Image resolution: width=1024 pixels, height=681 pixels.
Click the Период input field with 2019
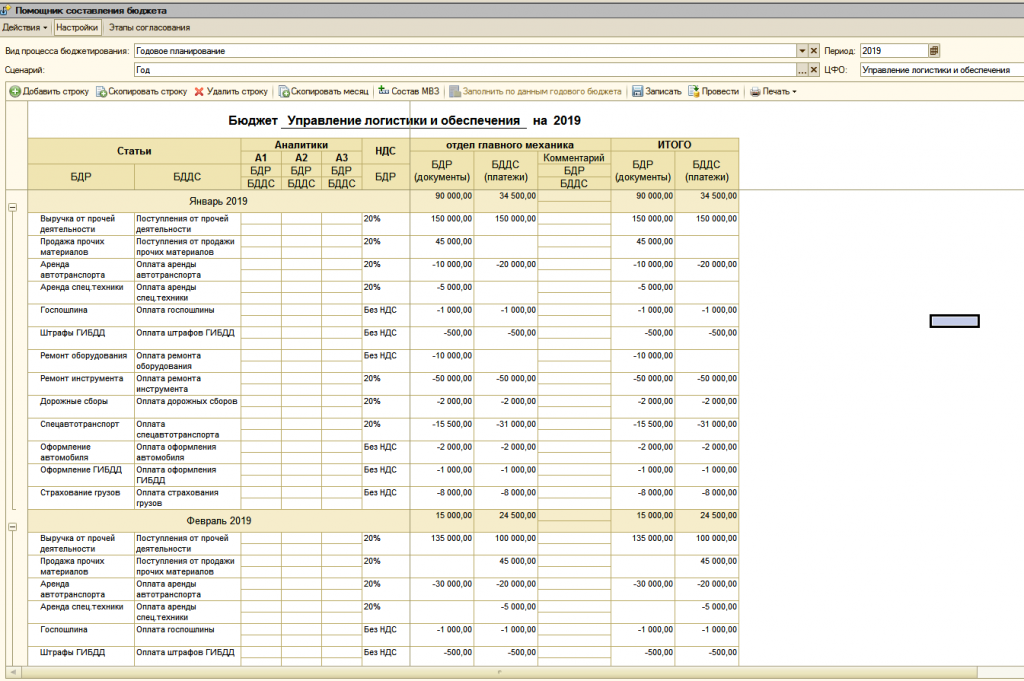point(893,50)
